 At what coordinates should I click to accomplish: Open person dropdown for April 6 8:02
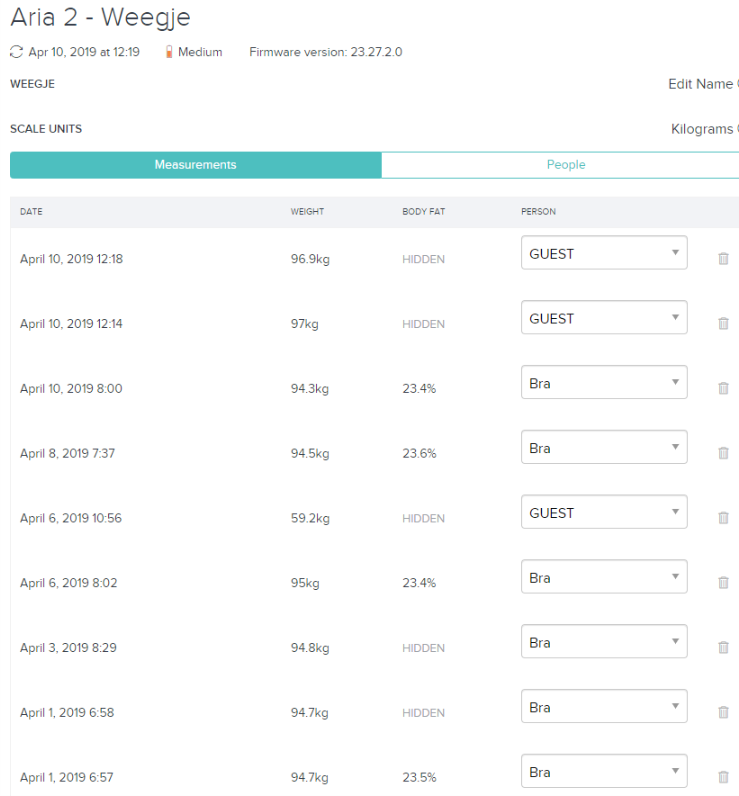(x=604, y=576)
